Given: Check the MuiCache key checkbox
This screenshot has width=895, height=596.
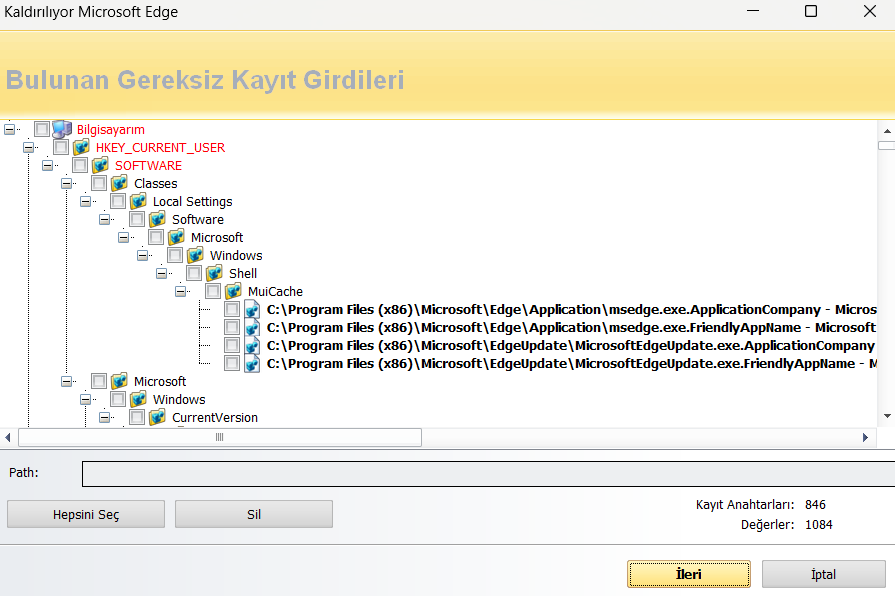Looking at the screenshot, I should coord(213,291).
